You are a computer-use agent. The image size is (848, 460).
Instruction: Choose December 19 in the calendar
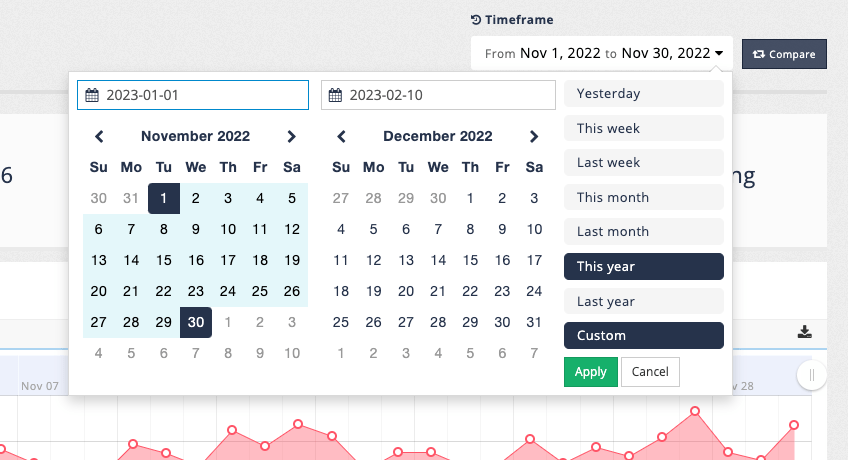pos(374,291)
